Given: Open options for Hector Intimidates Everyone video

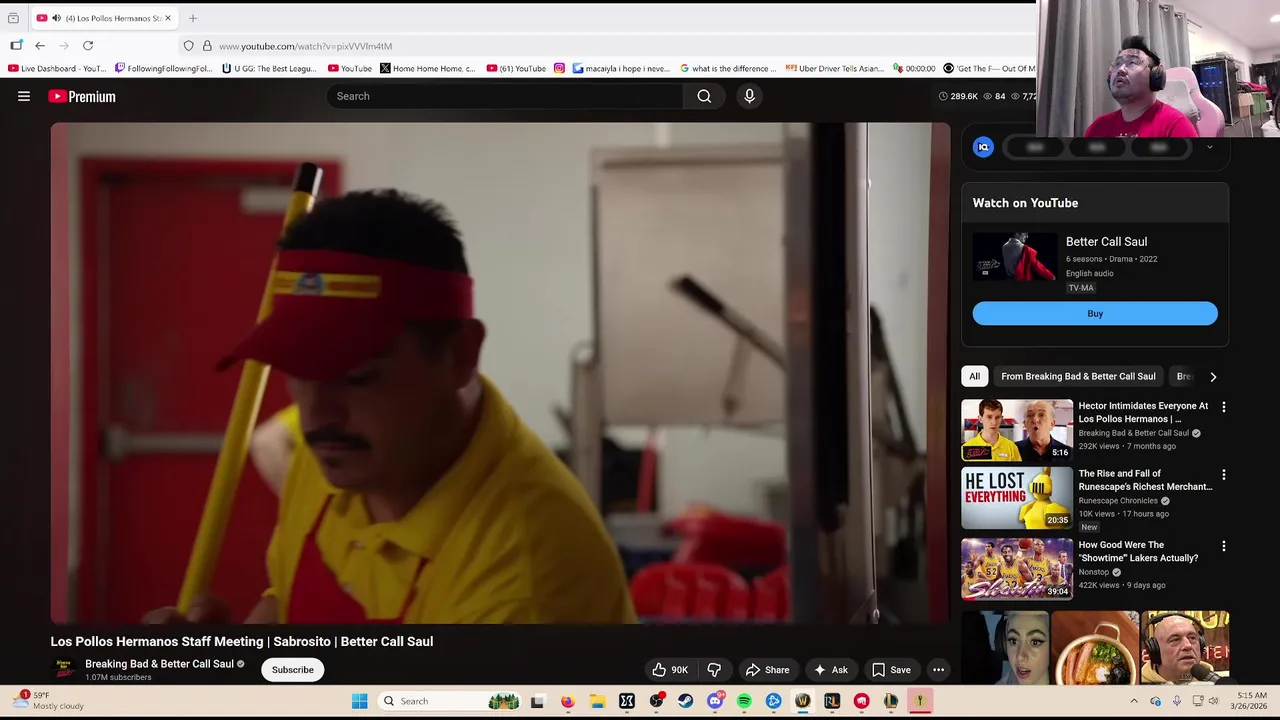Looking at the screenshot, I should tap(1223, 407).
